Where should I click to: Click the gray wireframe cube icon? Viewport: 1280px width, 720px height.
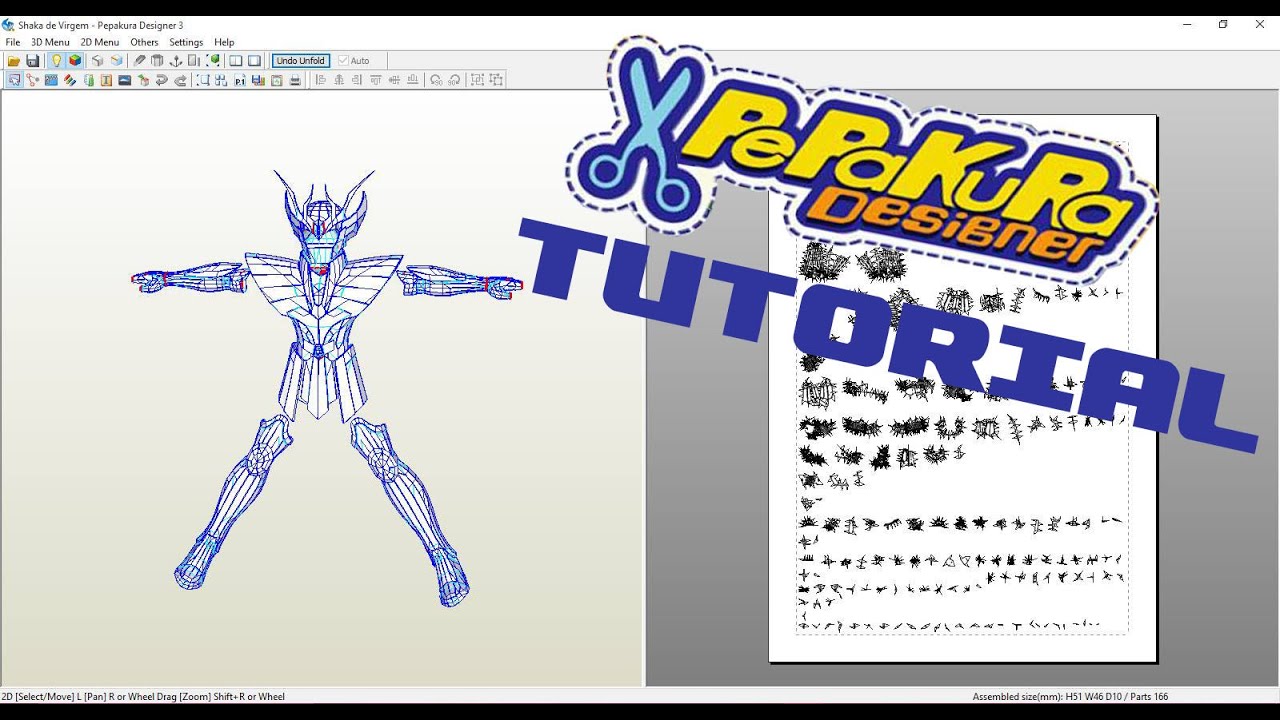point(97,61)
